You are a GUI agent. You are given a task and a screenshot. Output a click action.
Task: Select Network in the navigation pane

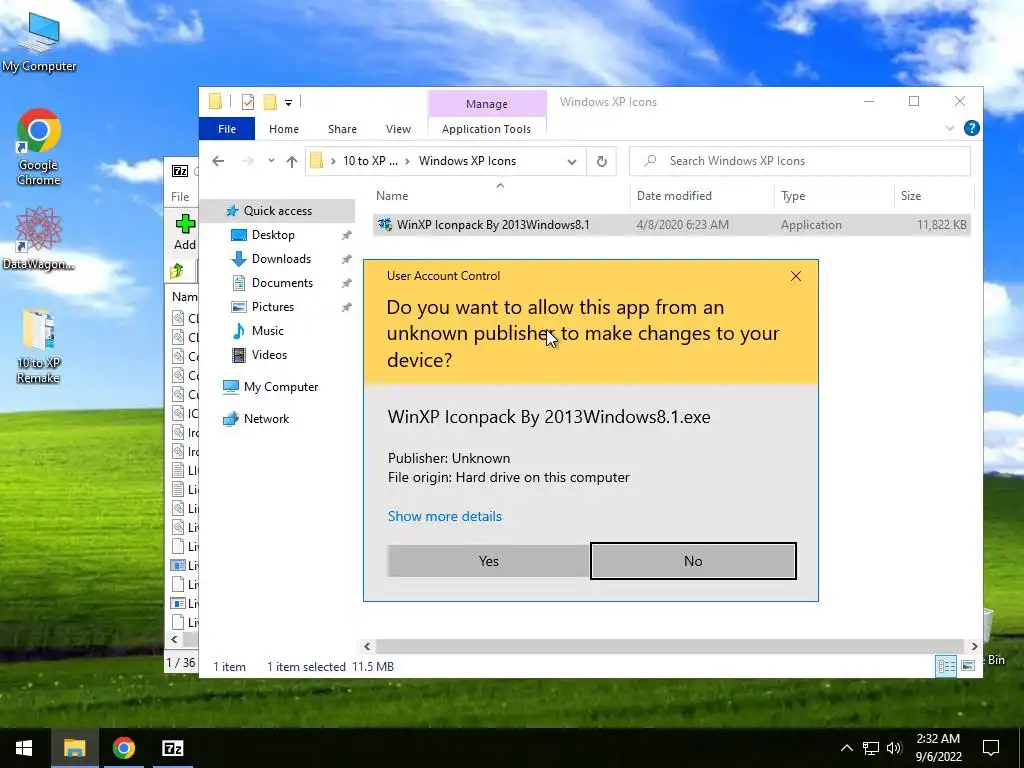(x=266, y=419)
